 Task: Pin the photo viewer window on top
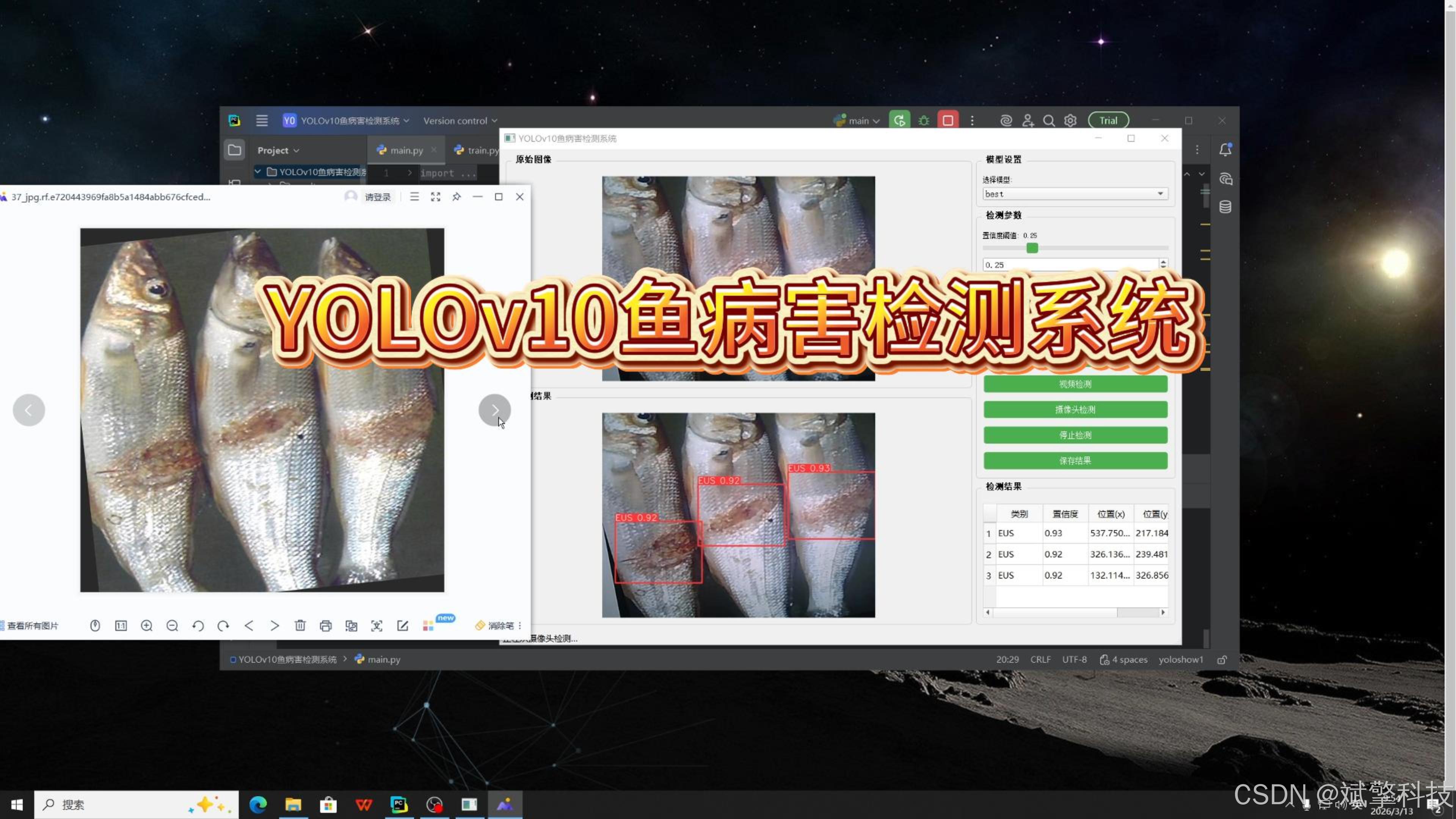pos(456,197)
